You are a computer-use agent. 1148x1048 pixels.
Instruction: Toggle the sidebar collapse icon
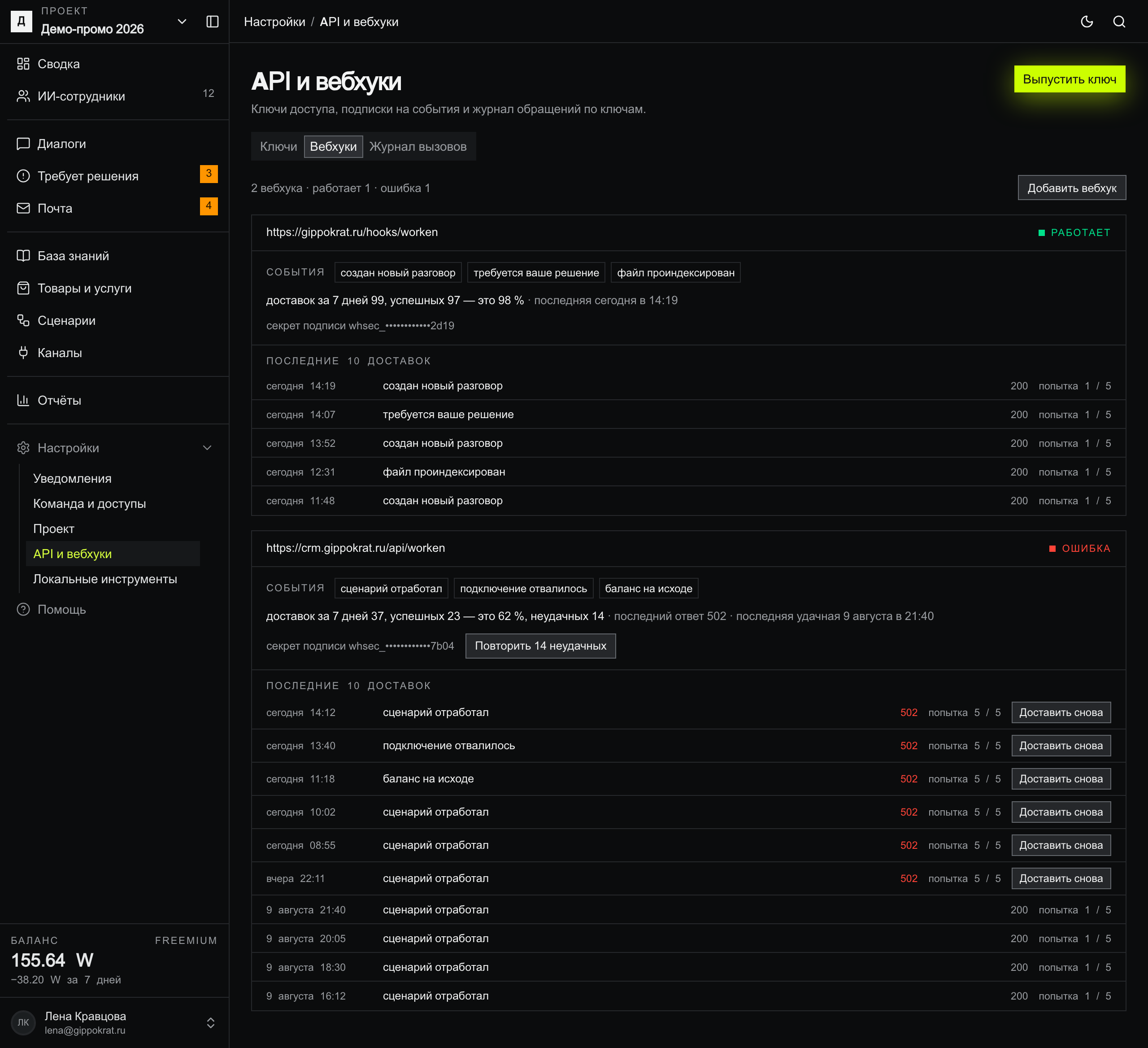[213, 22]
